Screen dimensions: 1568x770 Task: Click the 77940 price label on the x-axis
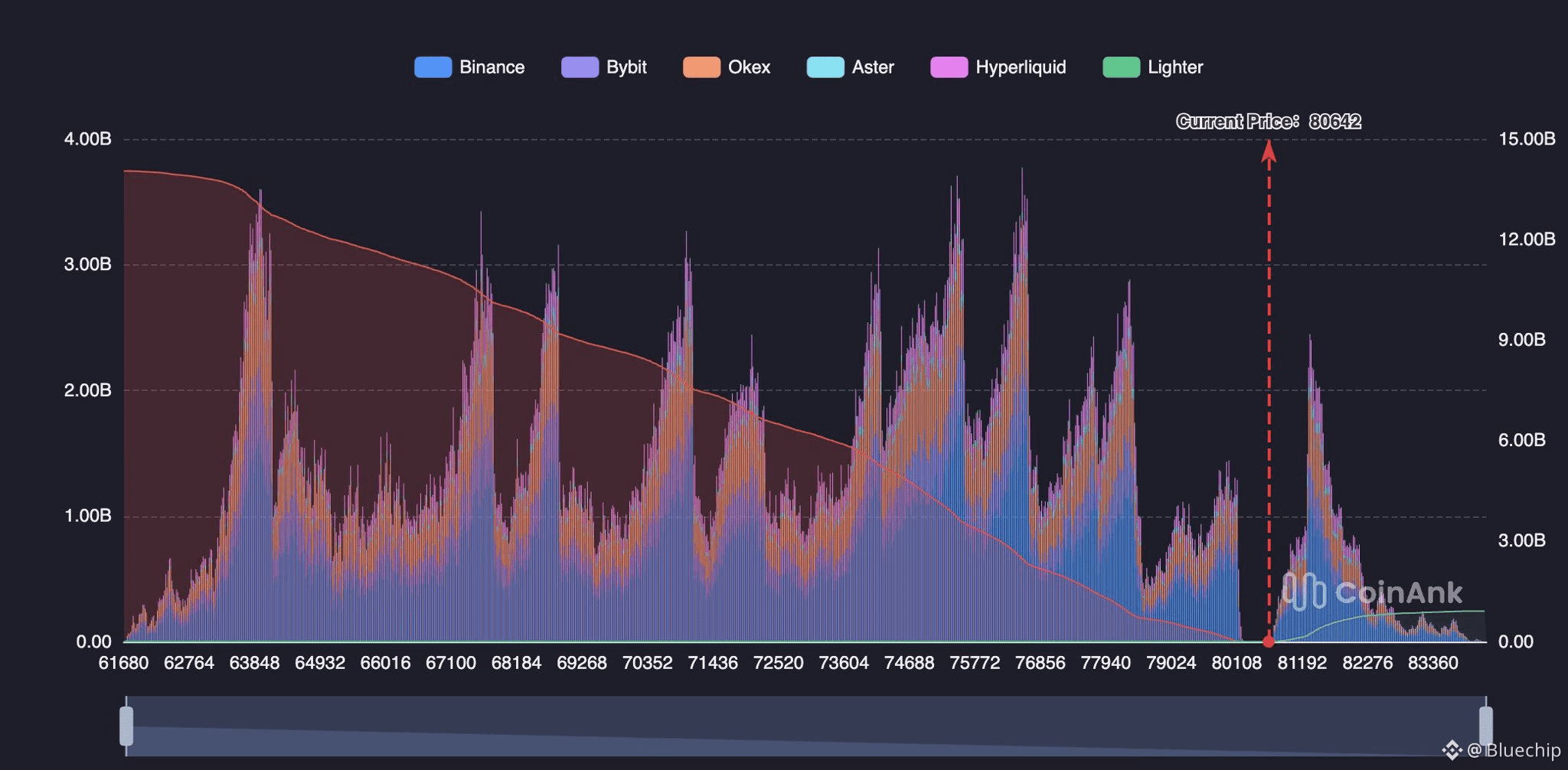click(x=1106, y=663)
